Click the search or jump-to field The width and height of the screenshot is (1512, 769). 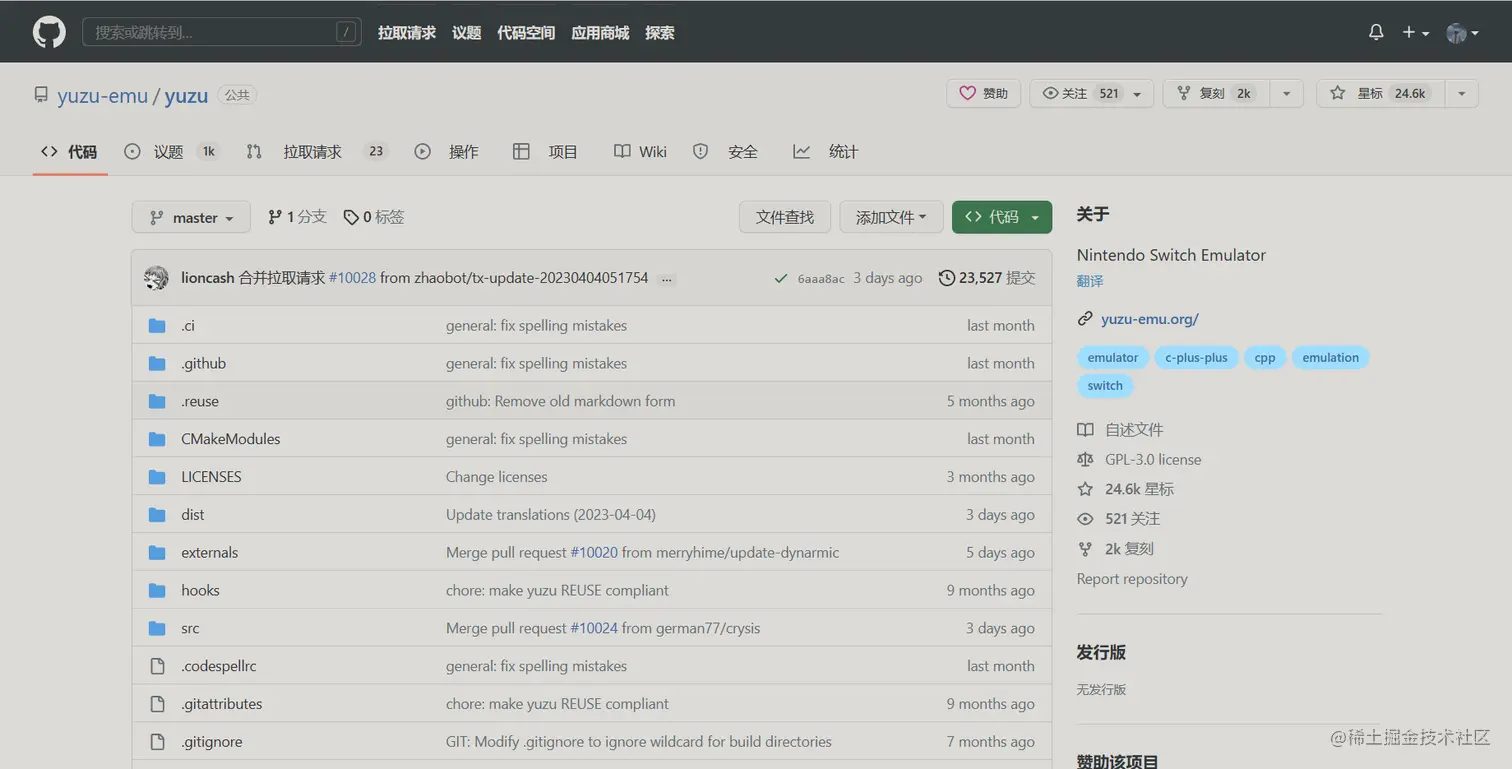point(221,32)
